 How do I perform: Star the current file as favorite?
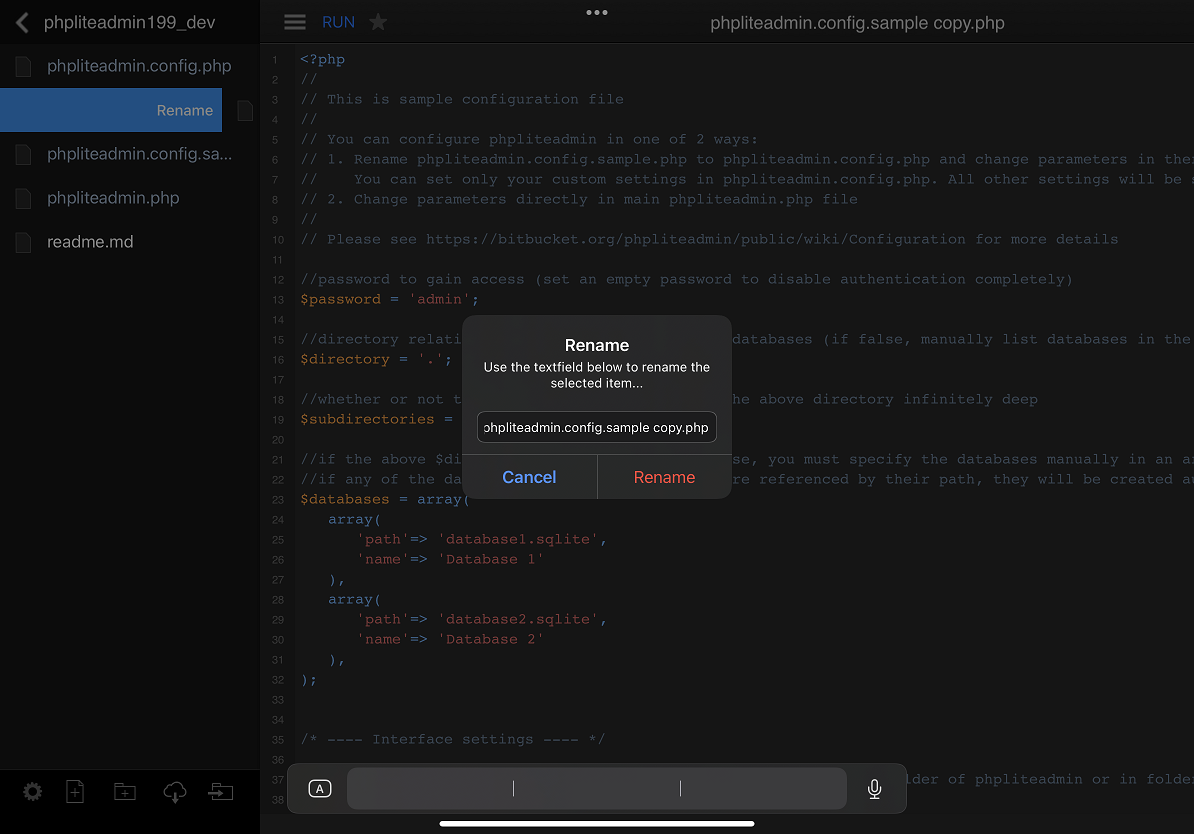[378, 22]
